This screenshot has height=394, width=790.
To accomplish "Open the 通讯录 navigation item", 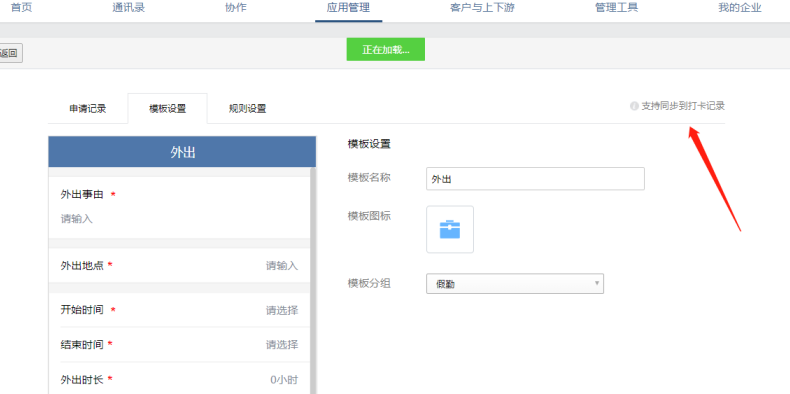I will (x=128, y=8).
